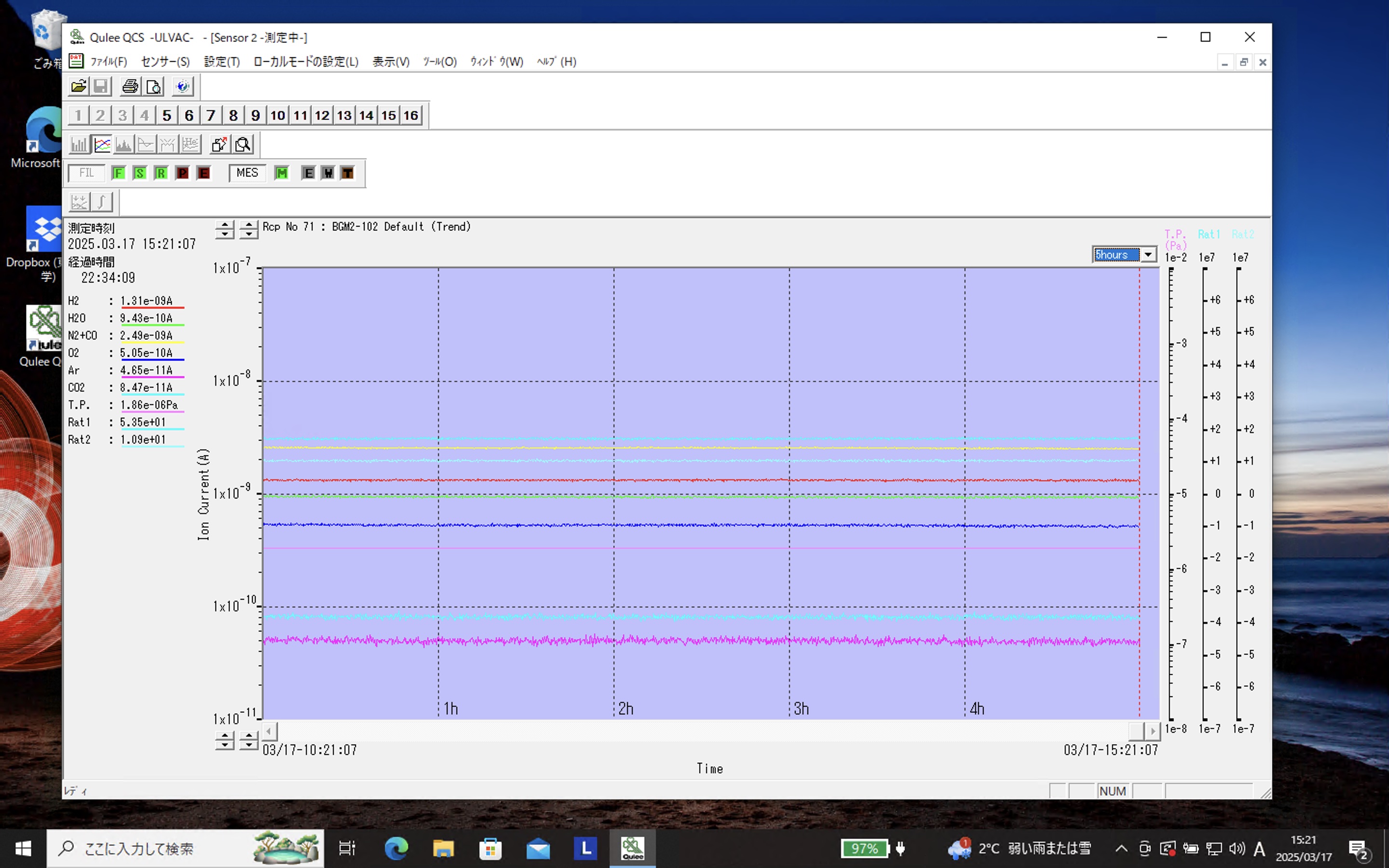
Task: Select sensor channel 9 button
Action: tap(256, 115)
